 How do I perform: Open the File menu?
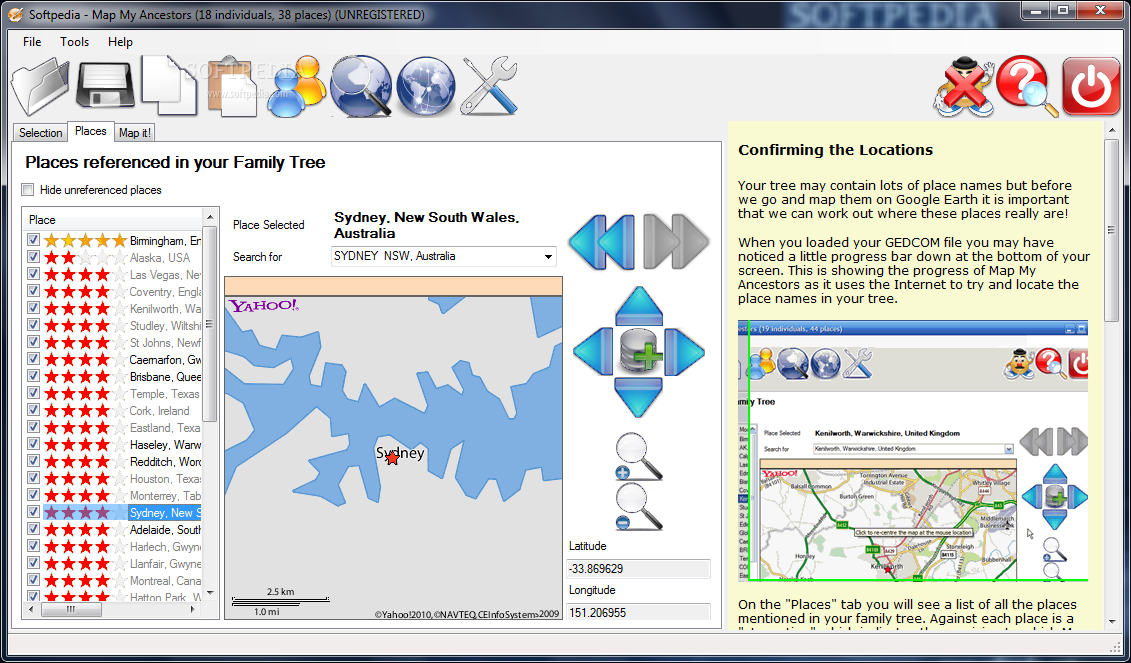(32, 42)
